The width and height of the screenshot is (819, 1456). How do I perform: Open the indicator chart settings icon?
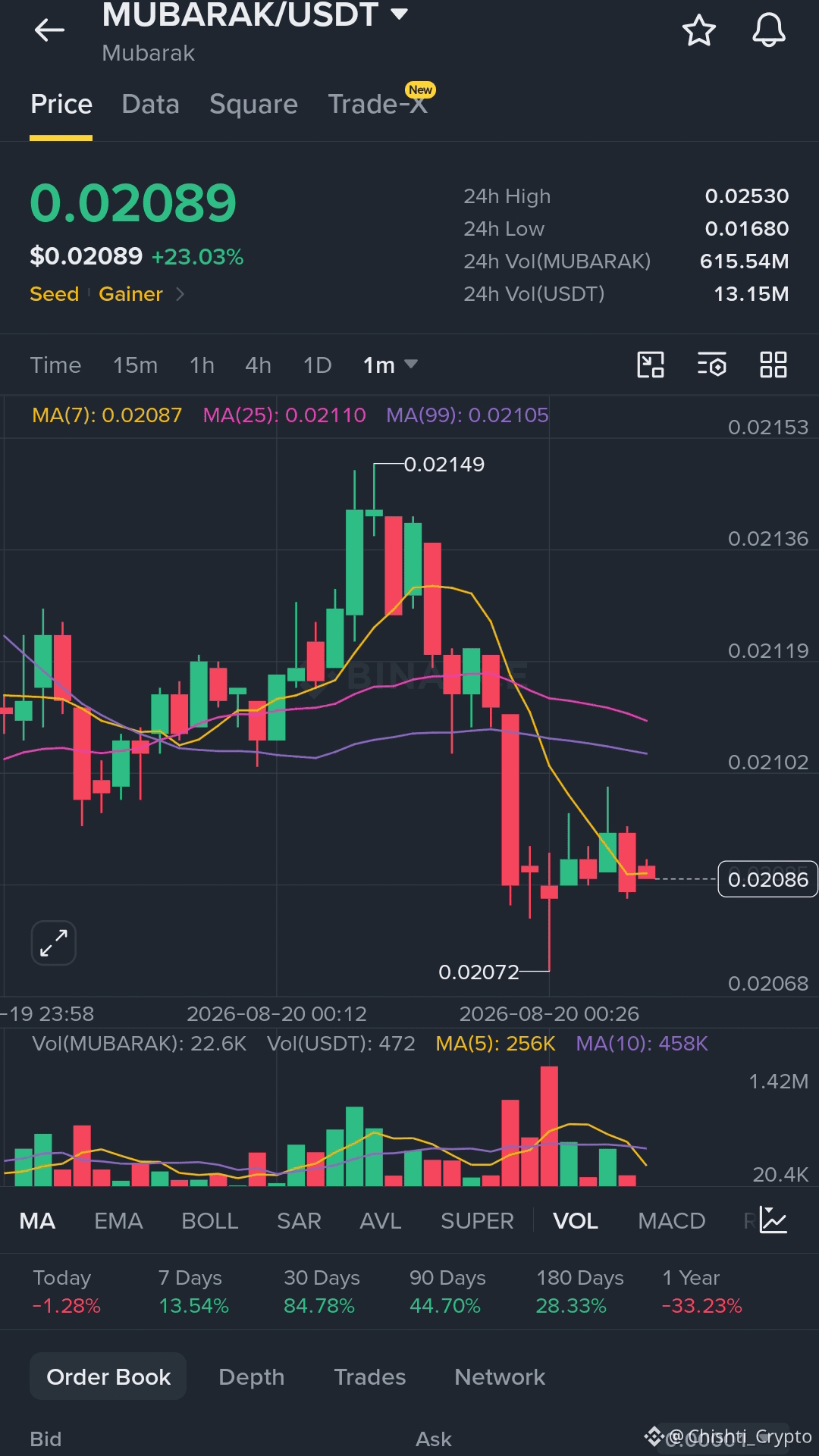[773, 1220]
